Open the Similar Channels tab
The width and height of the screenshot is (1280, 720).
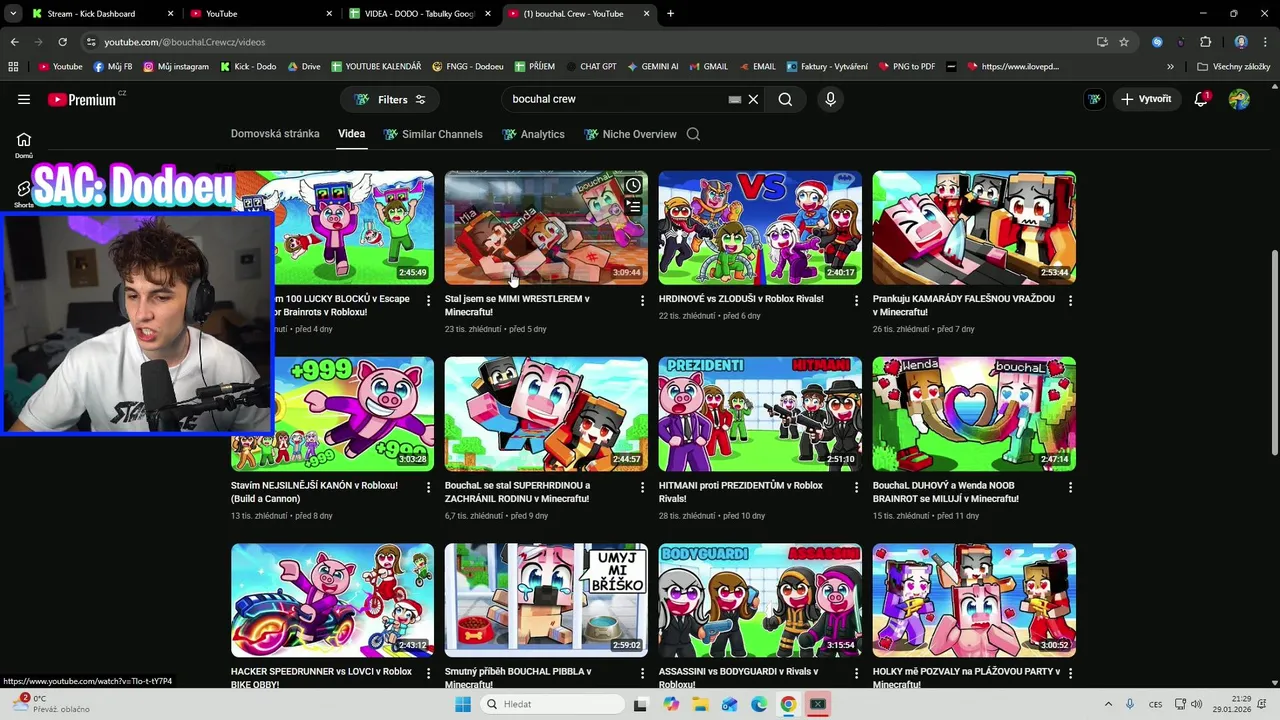click(x=433, y=134)
